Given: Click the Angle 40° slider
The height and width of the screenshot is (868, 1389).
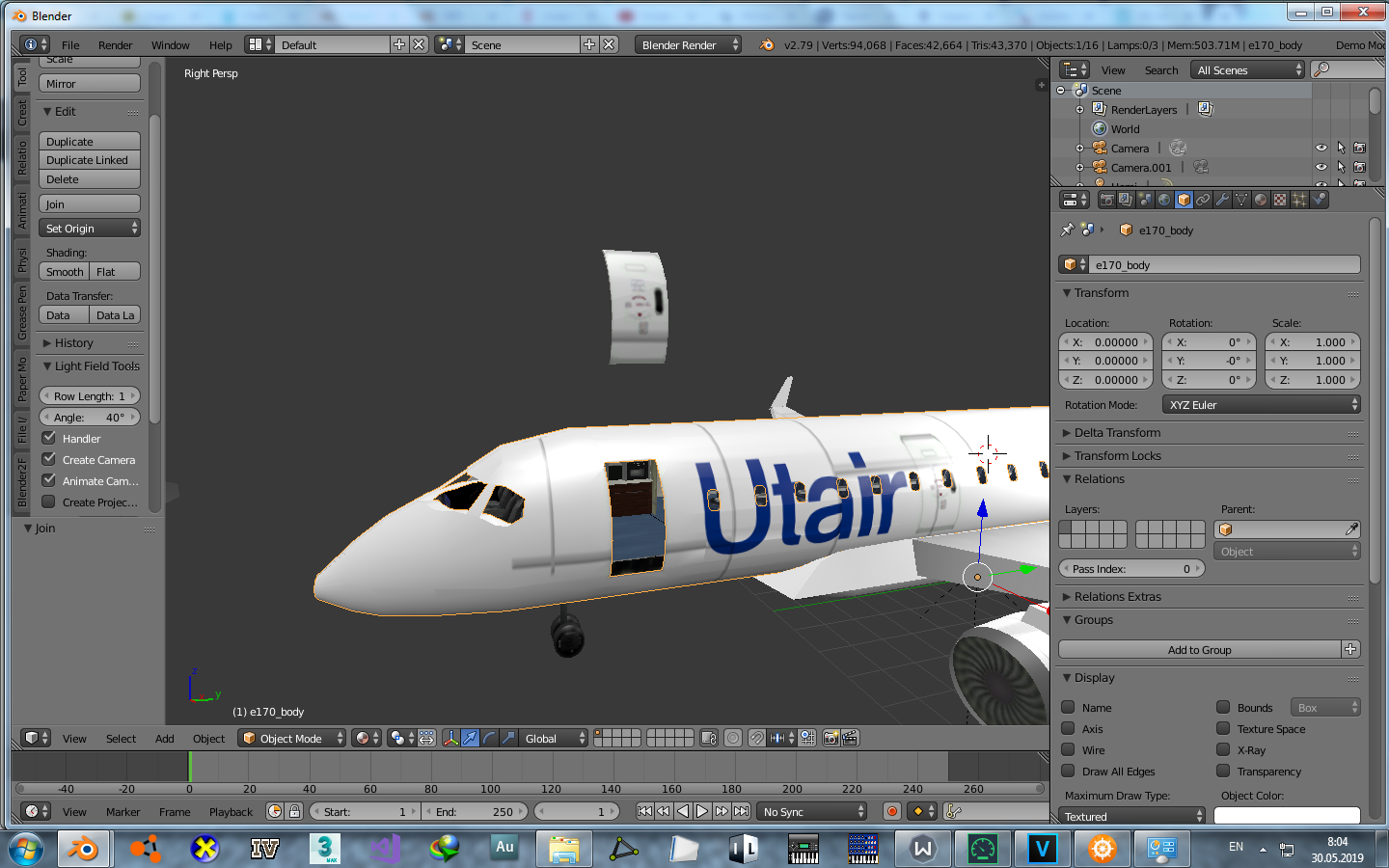Looking at the screenshot, I should tap(90, 417).
